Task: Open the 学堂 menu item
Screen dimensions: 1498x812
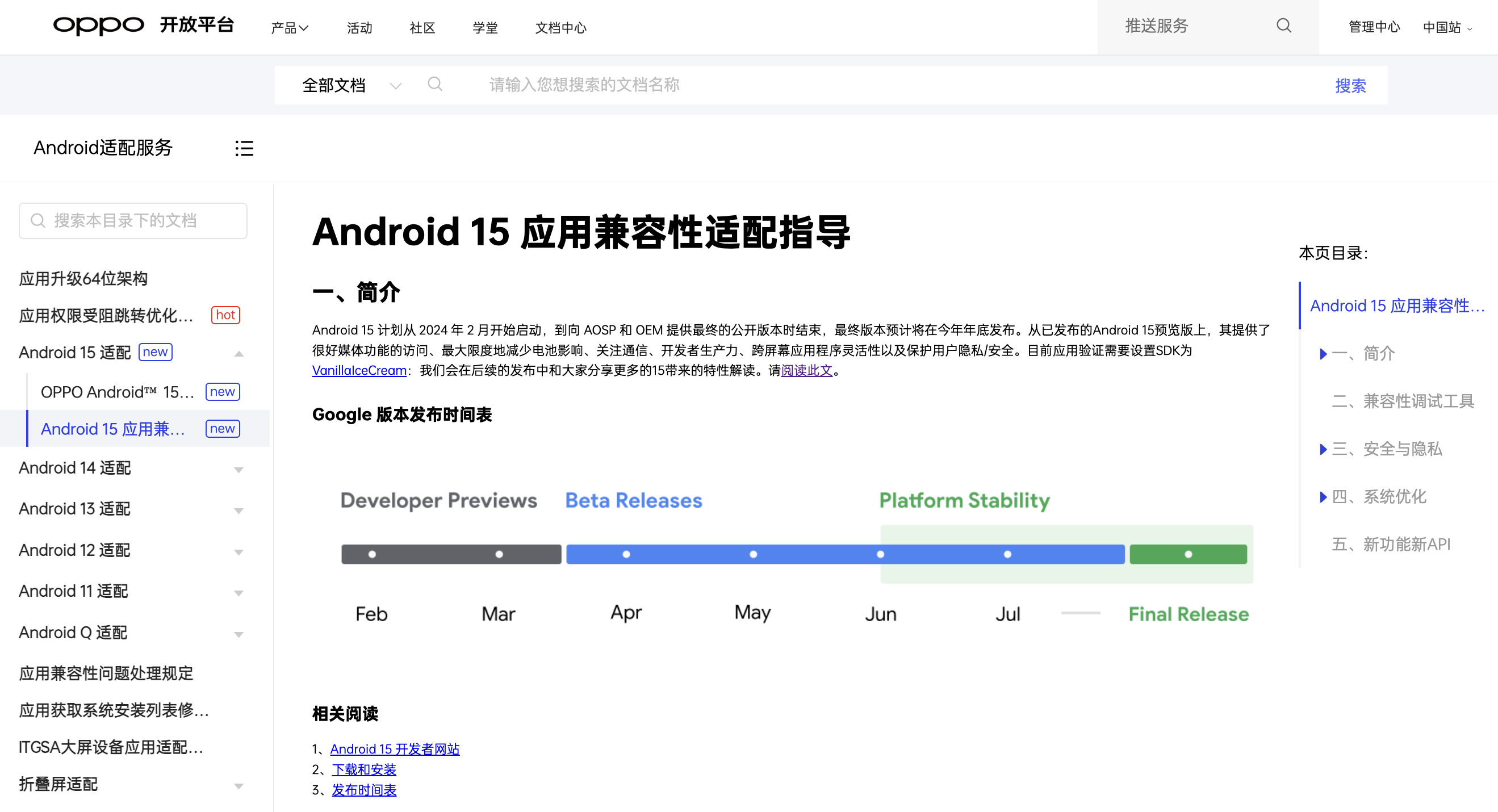Action: click(485, 27)
